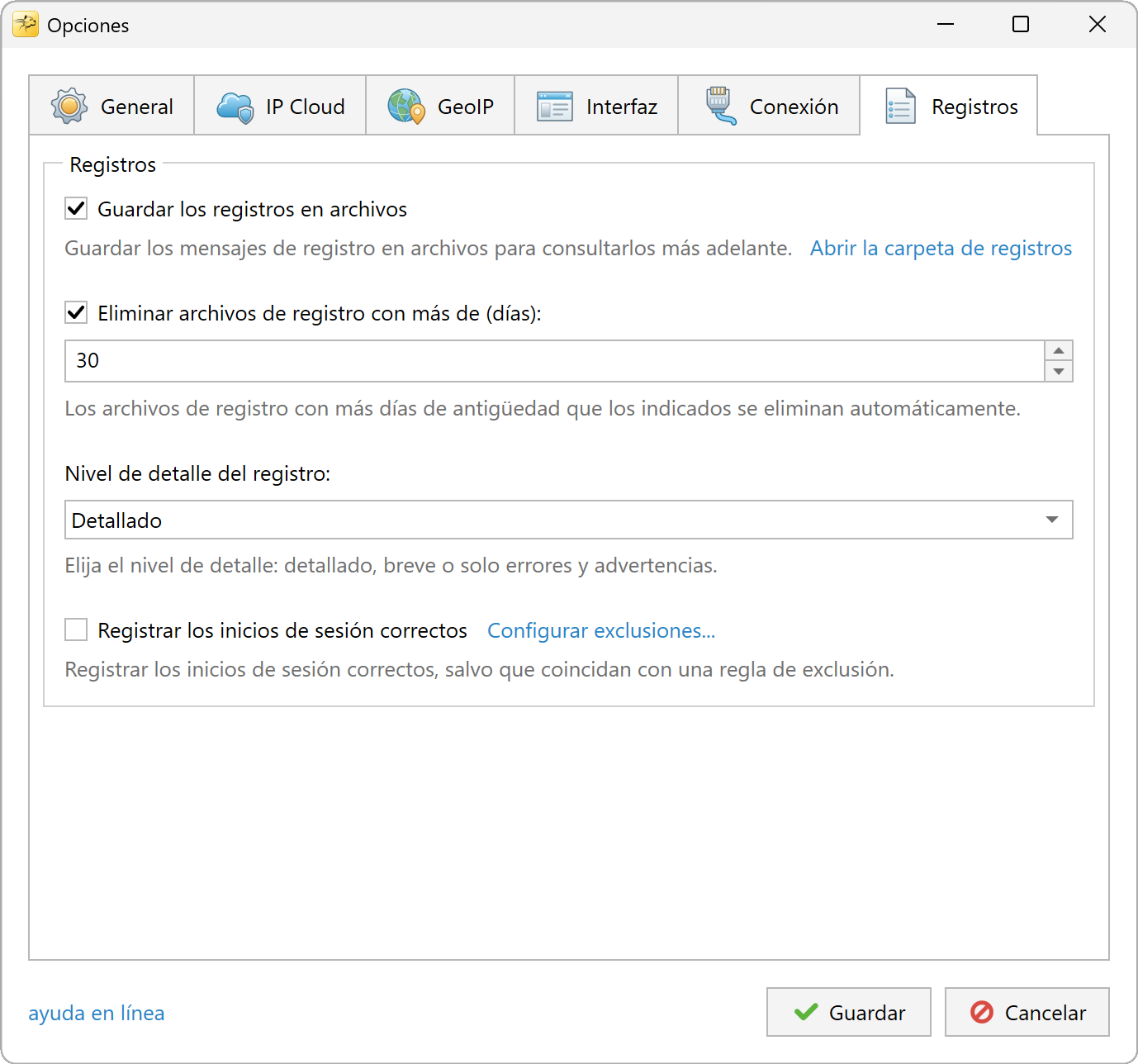Image resolution: width=1138 pixels, height=1064 pixels.
Task: Uncheck Guardar los registros en archivos
Action: pyautogui.click(x=76, y=208)
